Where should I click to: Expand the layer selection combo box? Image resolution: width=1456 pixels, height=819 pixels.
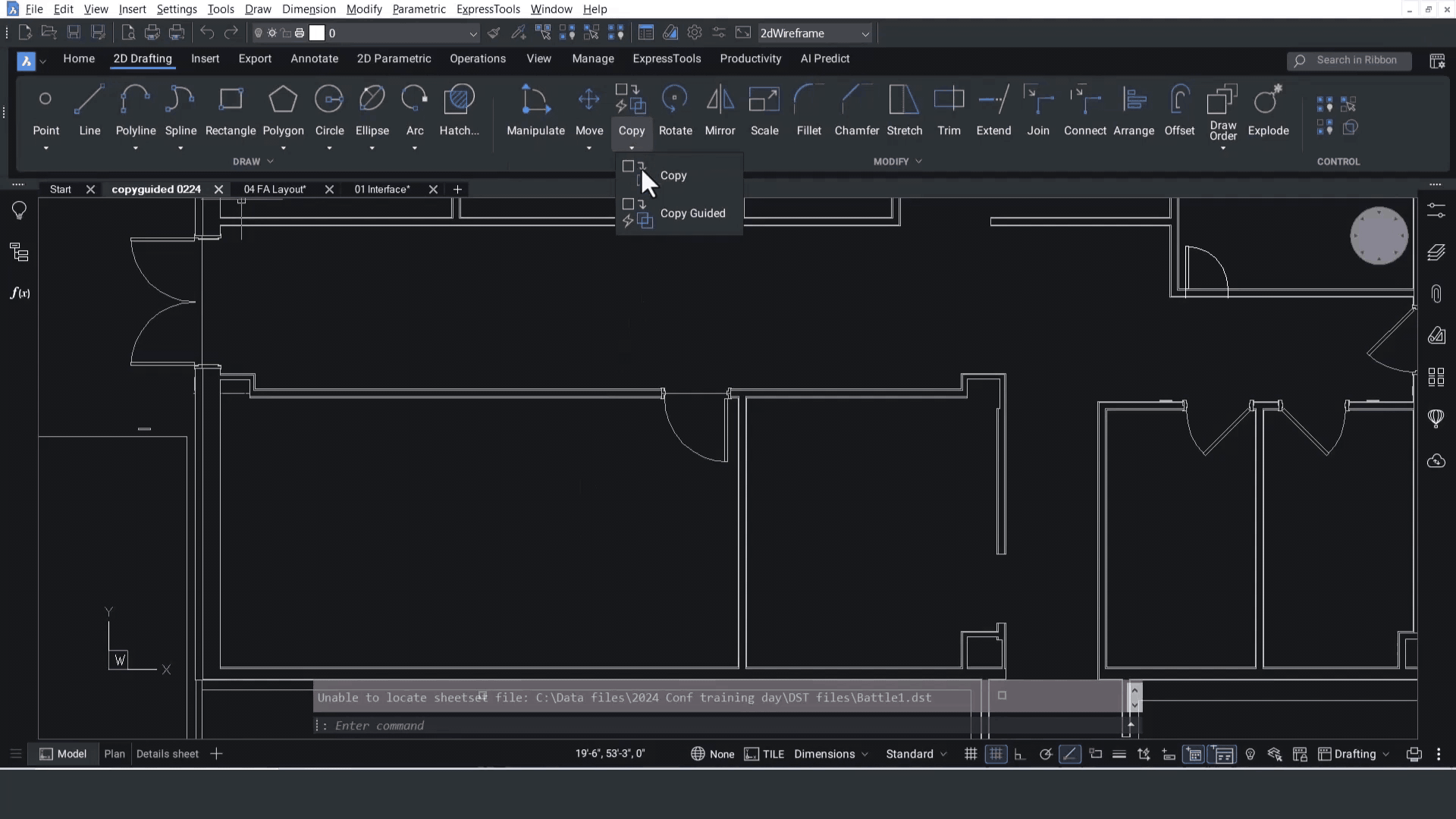point(472,33)
